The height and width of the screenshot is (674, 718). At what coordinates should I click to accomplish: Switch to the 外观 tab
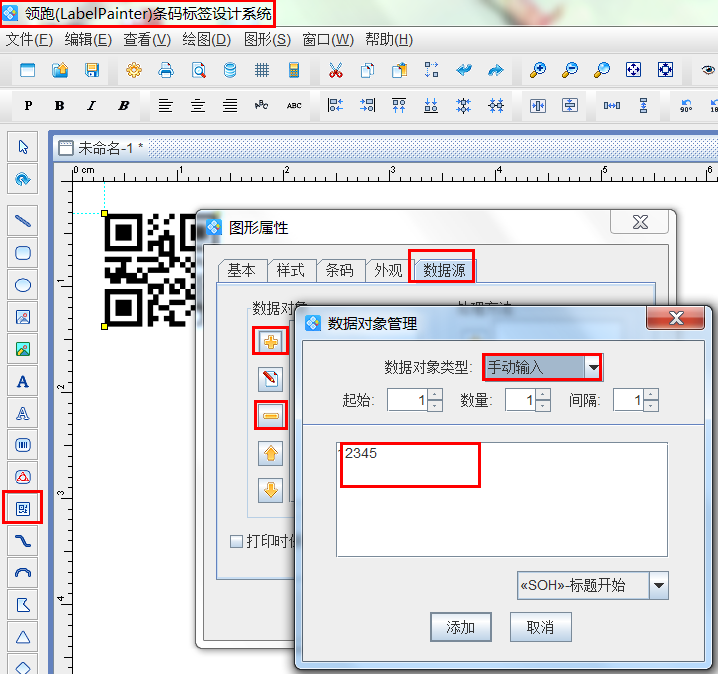[388, 271]
